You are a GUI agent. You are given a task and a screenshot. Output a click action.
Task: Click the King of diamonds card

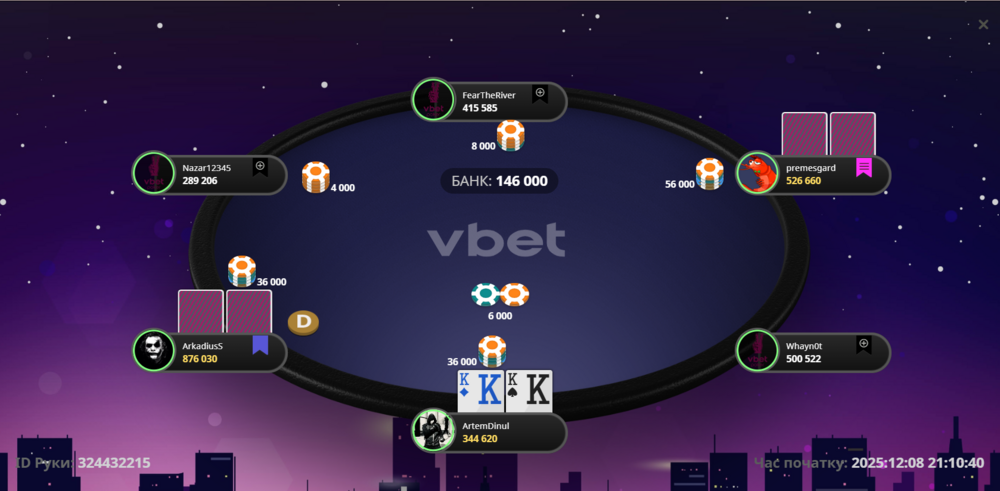click(481, 391)
